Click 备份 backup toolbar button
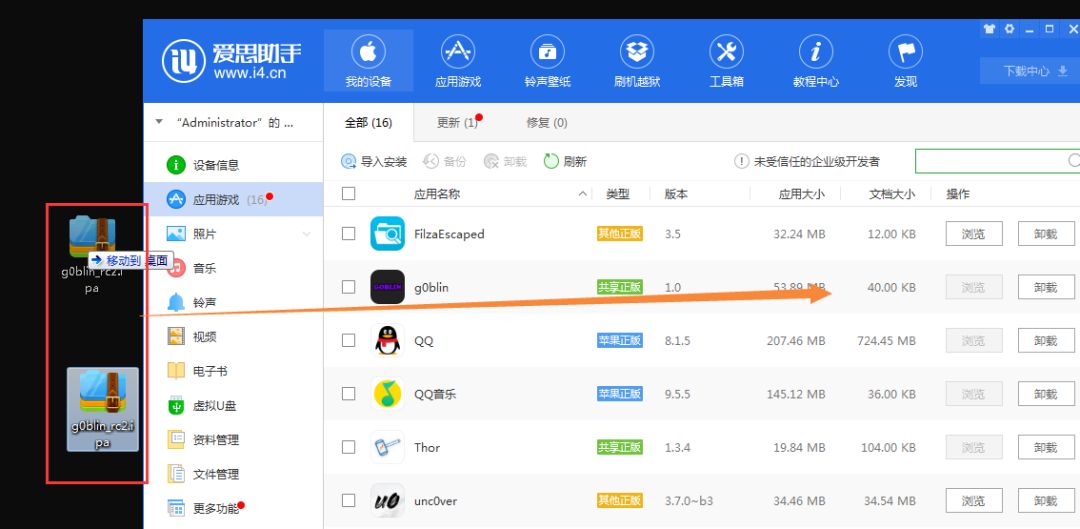The height and width of the screenshot is (529, 1080). (444, 162)
